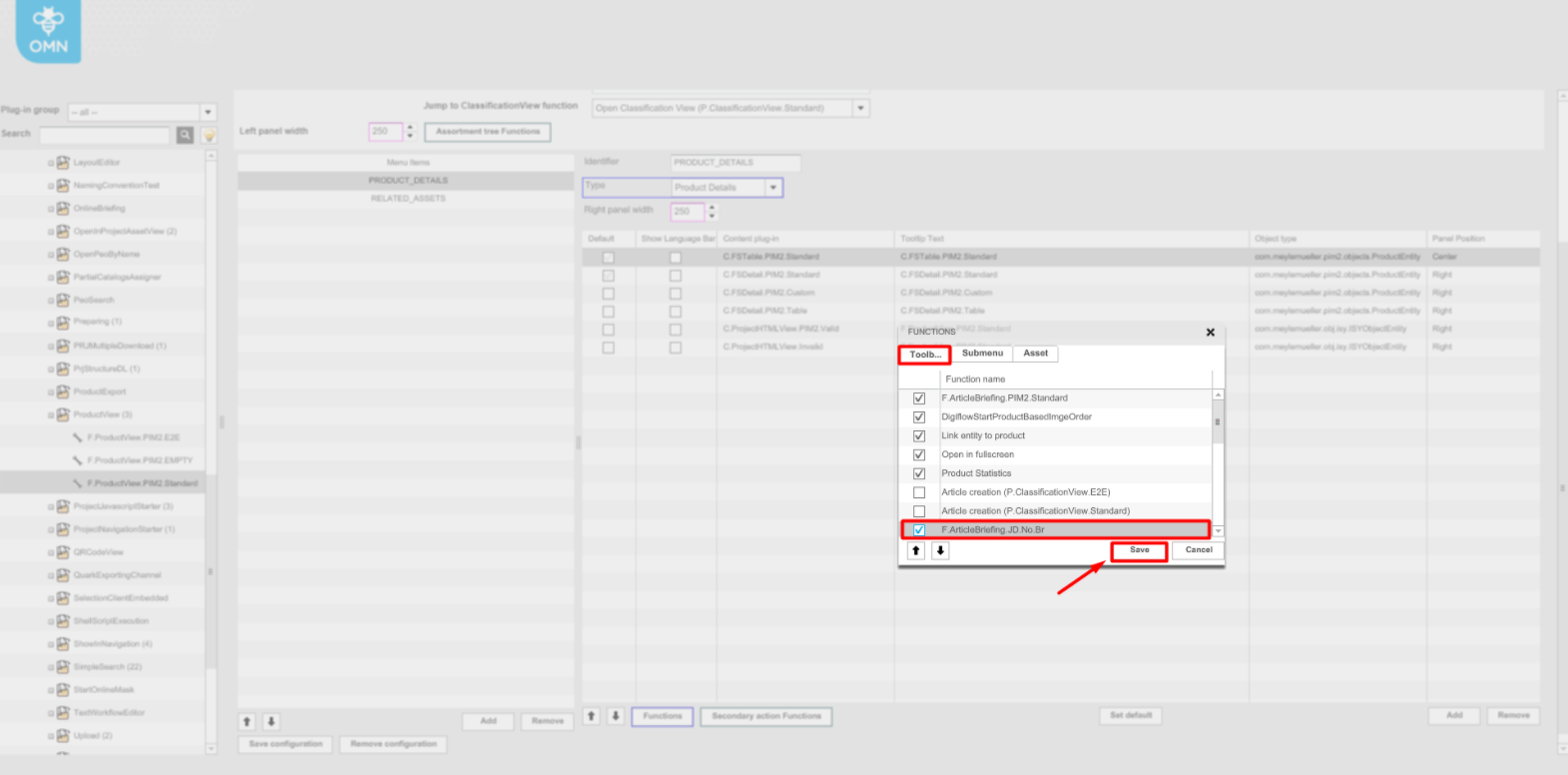
Task: Click move-up arrow under Menu Items list
Action: click(247, 721)
